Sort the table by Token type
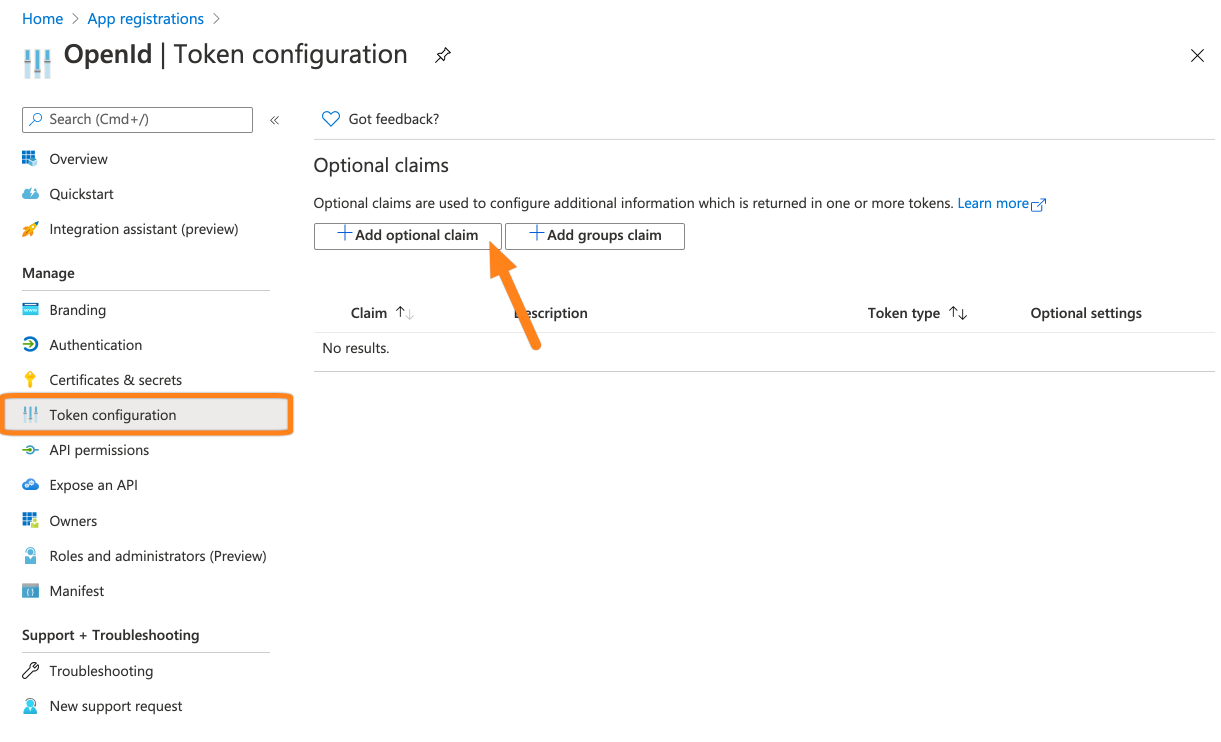1221x742 pixels. click(957, 313)
